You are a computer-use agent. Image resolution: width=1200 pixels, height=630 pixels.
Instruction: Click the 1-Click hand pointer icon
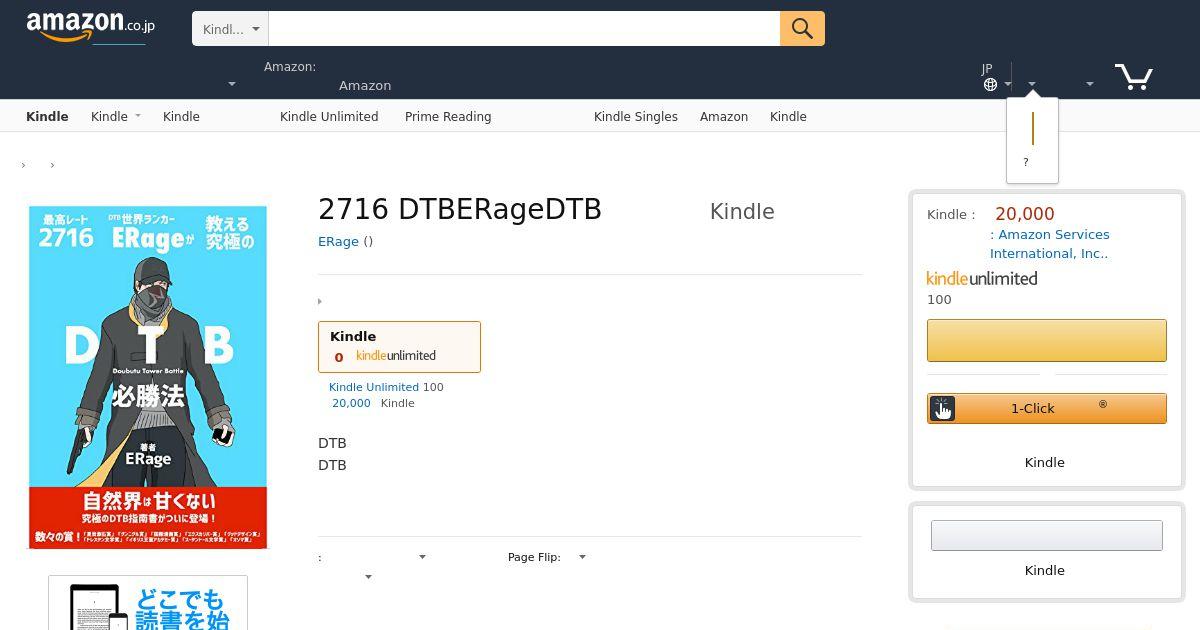tap(942, 408)
